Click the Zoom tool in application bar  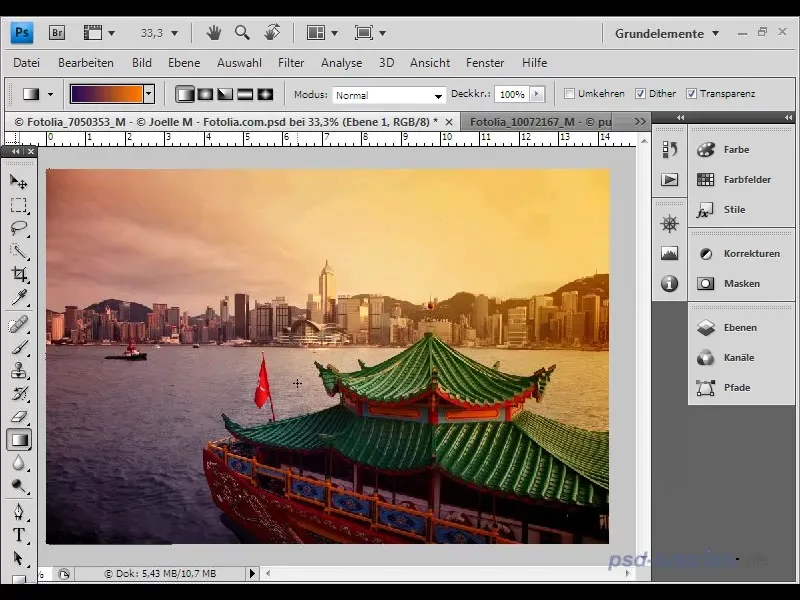(x=242, y=33)
